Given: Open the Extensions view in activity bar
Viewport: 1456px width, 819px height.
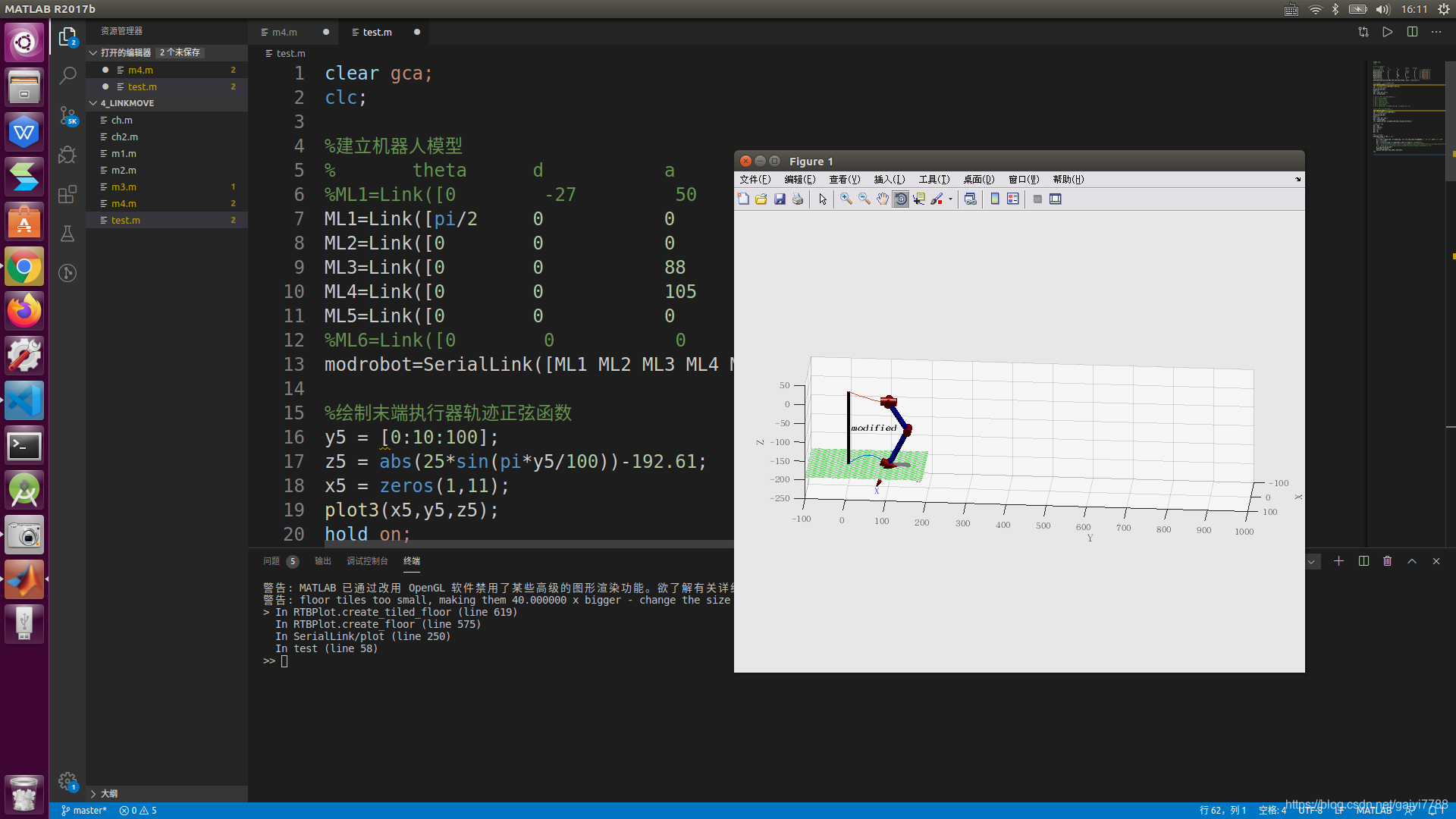Looking at the screenshot, I should coord(67,194).
